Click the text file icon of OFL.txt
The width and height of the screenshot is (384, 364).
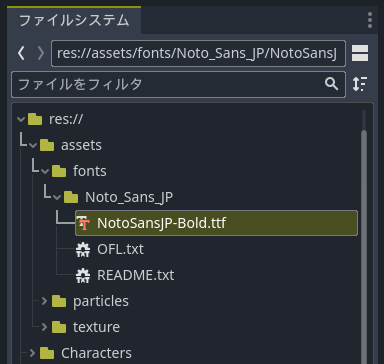(x=83, y=249)
